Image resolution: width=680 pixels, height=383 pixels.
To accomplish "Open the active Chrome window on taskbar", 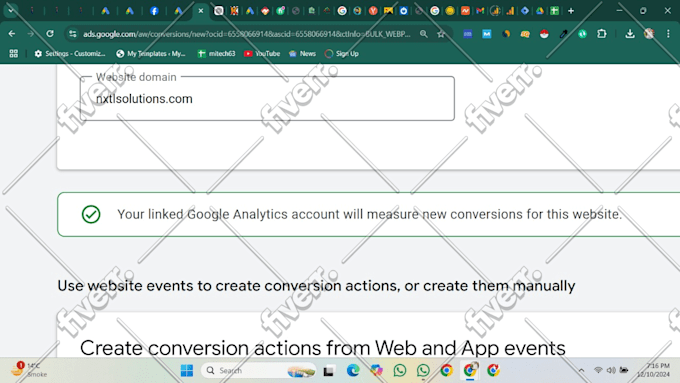I will 470,370.
